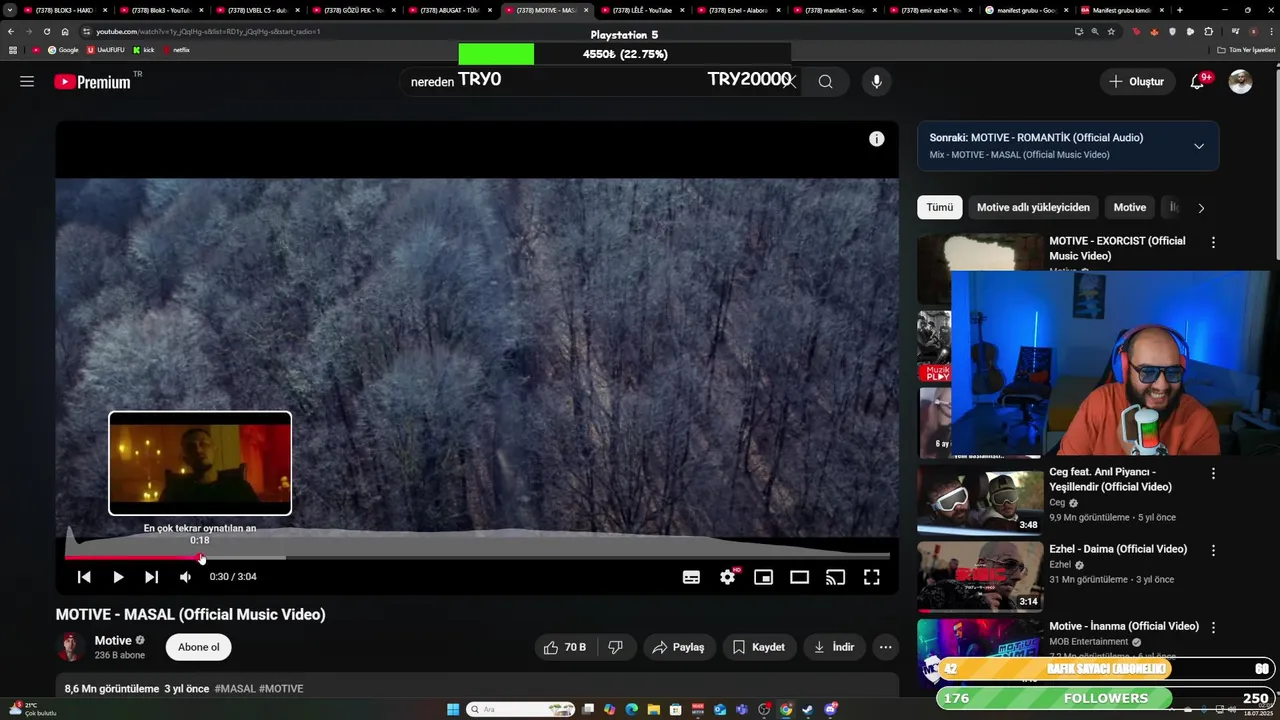Reload the page
This screenshot has height=720, width=1280.
pos(46,31)
